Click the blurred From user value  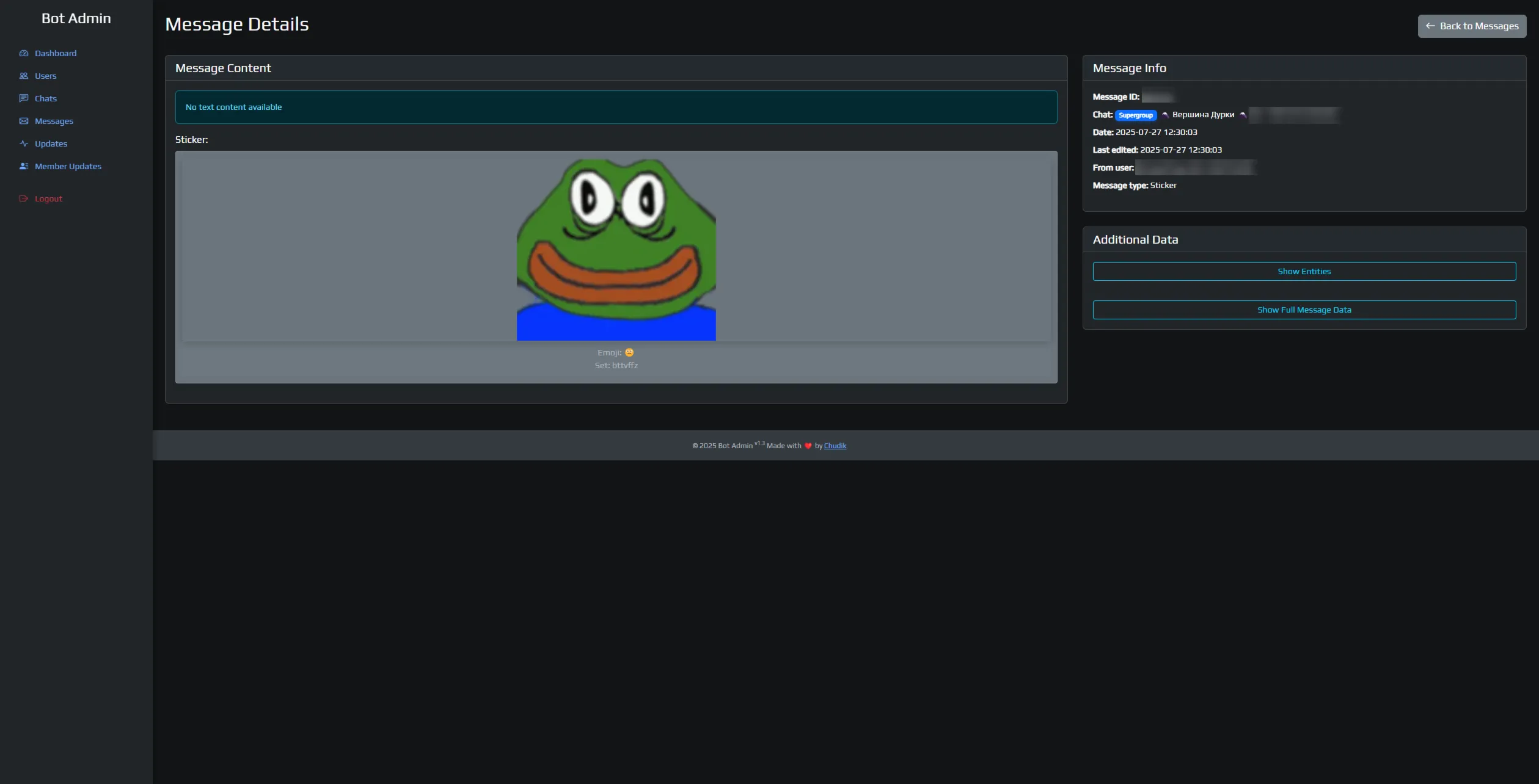[x=1196, y=167]
